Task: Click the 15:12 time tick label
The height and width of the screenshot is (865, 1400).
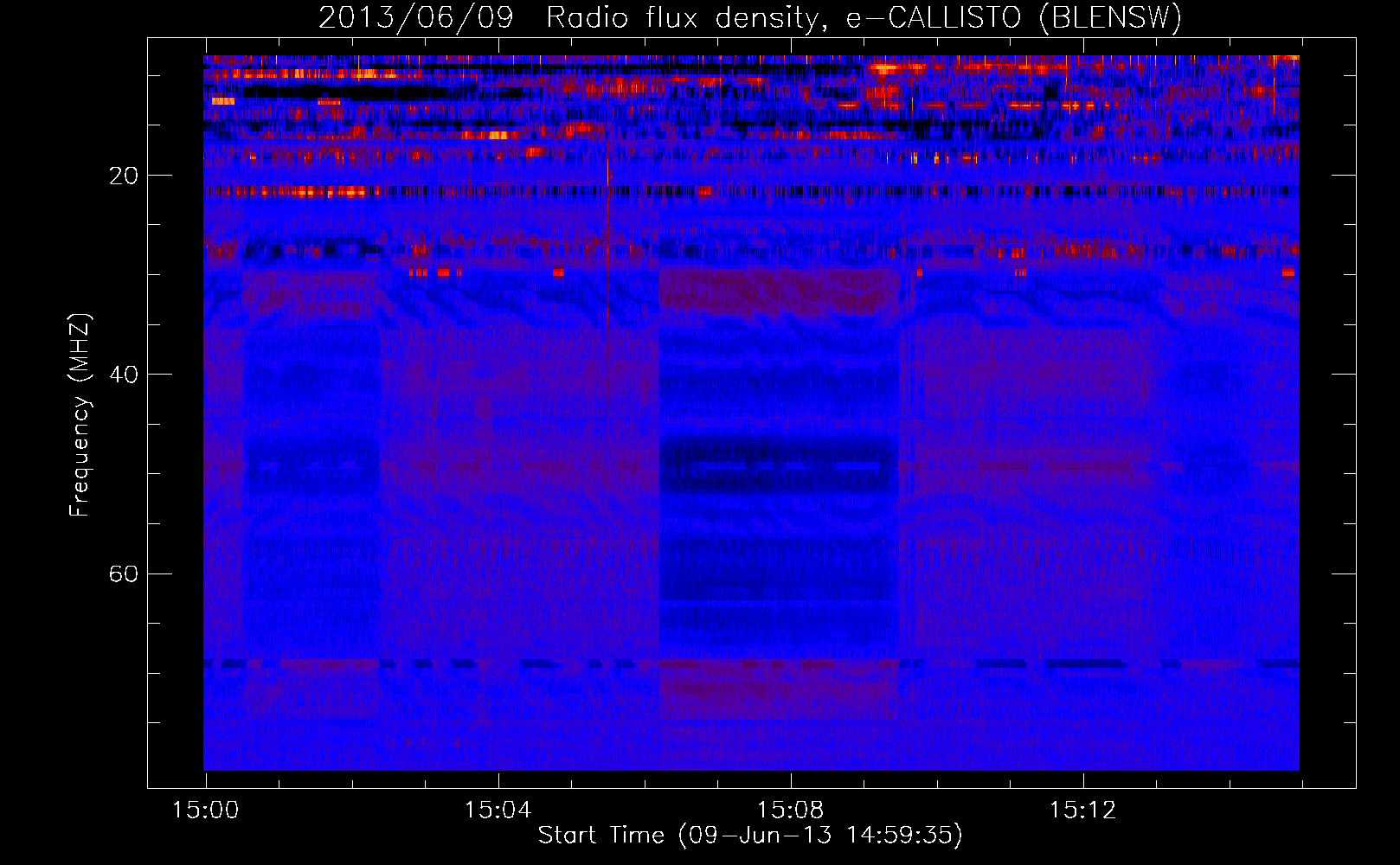Action: click(x=1082, y=811)
